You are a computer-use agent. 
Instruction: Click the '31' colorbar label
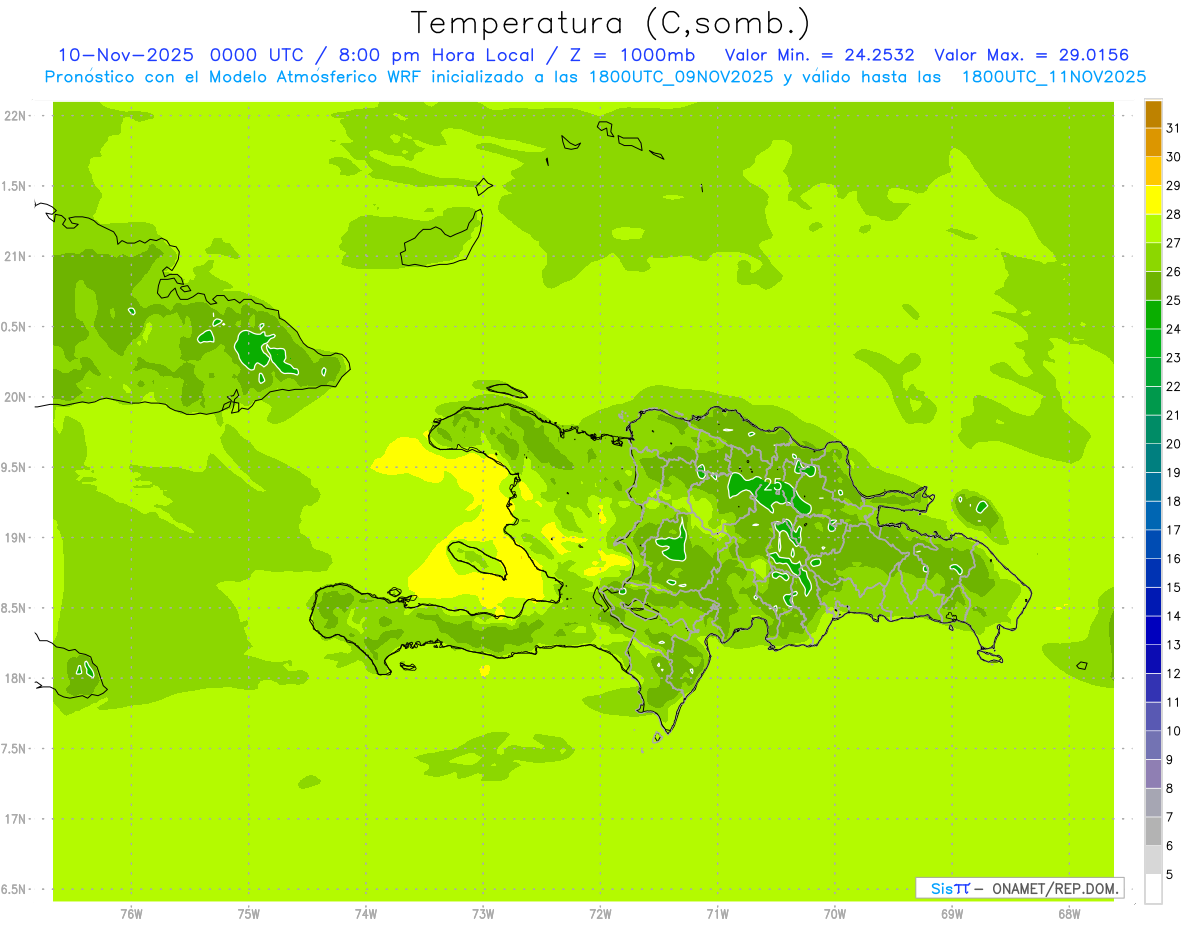pyautogui.click(x=1173, y=128)
